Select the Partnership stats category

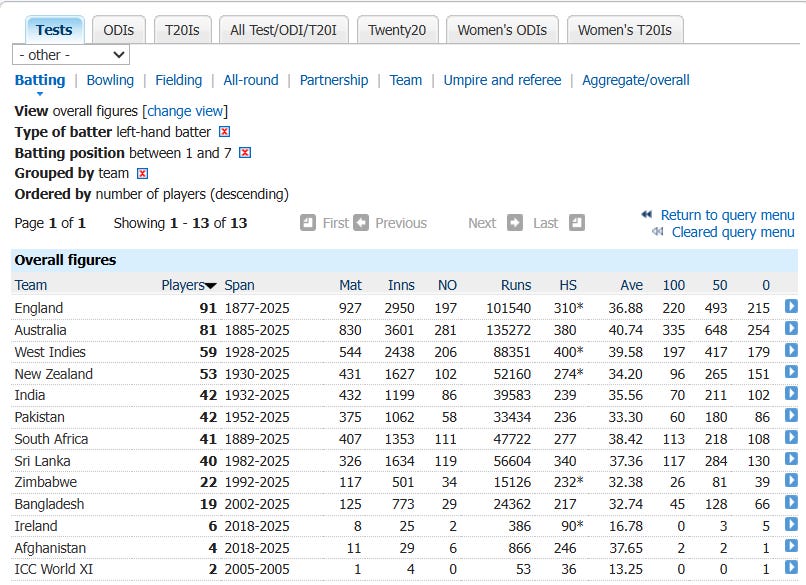[334, 80]
